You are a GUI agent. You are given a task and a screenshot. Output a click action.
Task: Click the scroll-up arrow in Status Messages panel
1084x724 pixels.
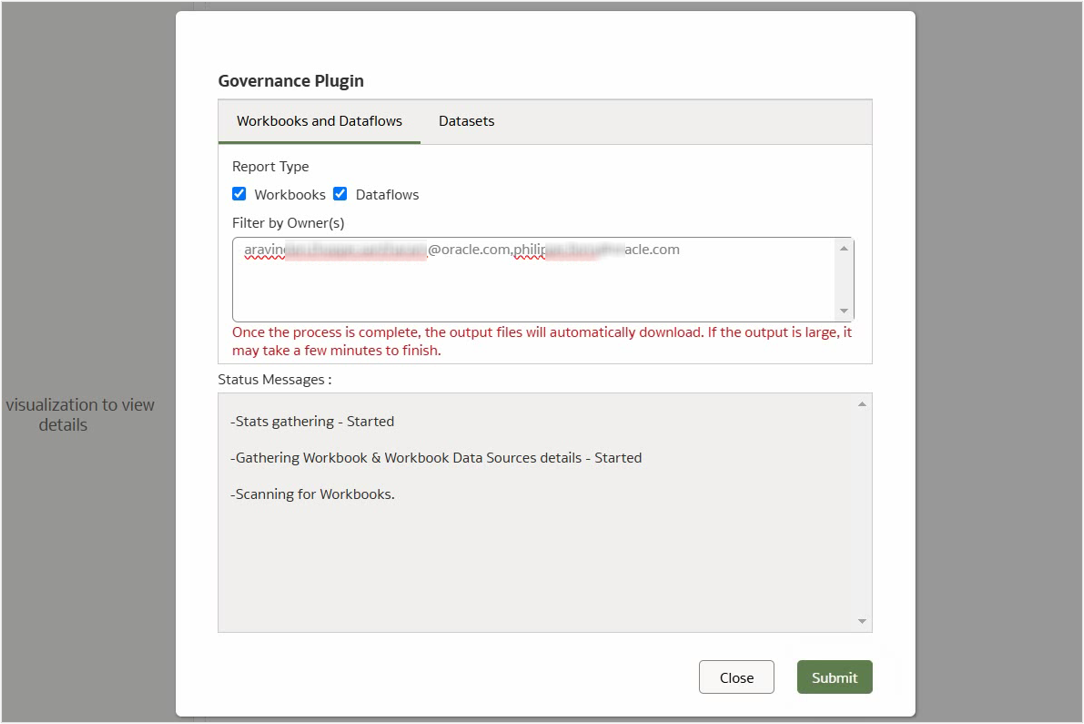pyautogui.click(x=860, y=402)
